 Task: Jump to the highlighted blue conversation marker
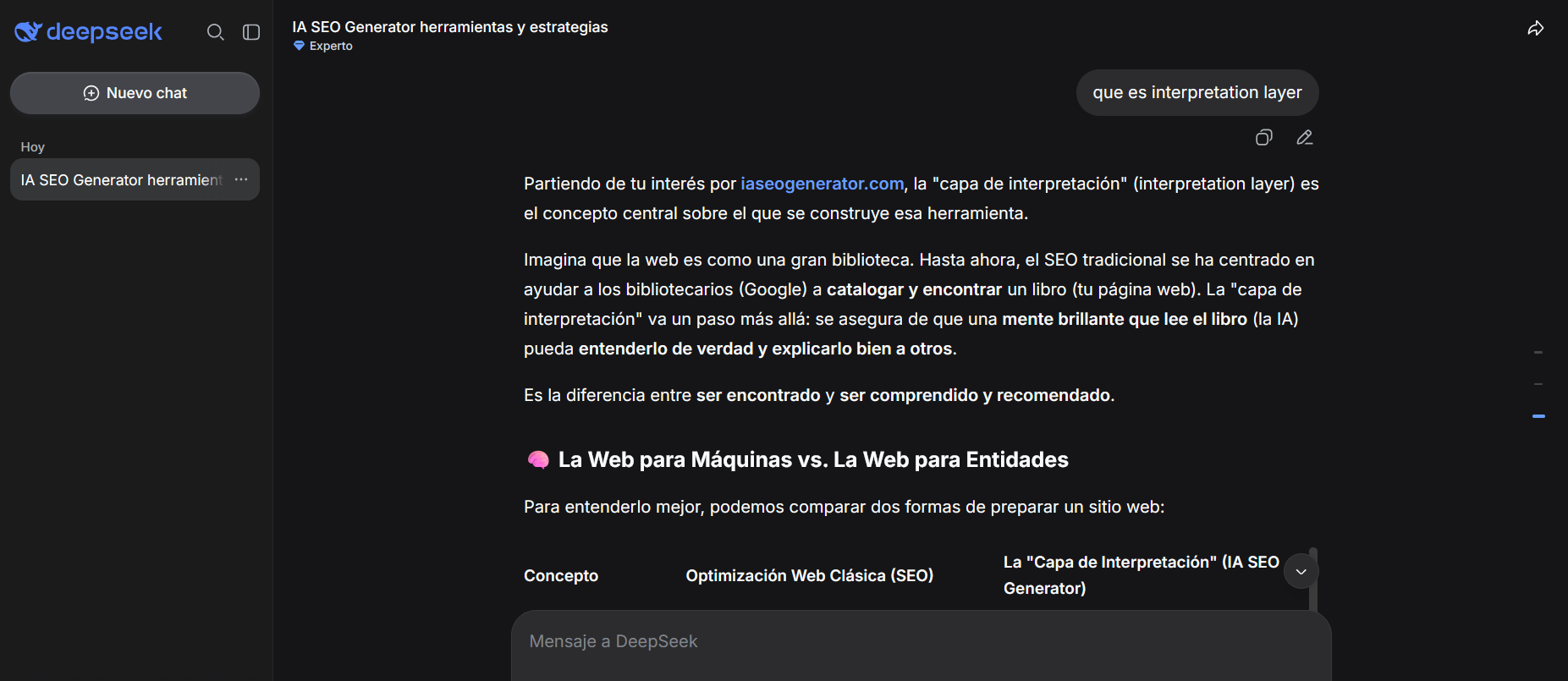pos(1538,416)
